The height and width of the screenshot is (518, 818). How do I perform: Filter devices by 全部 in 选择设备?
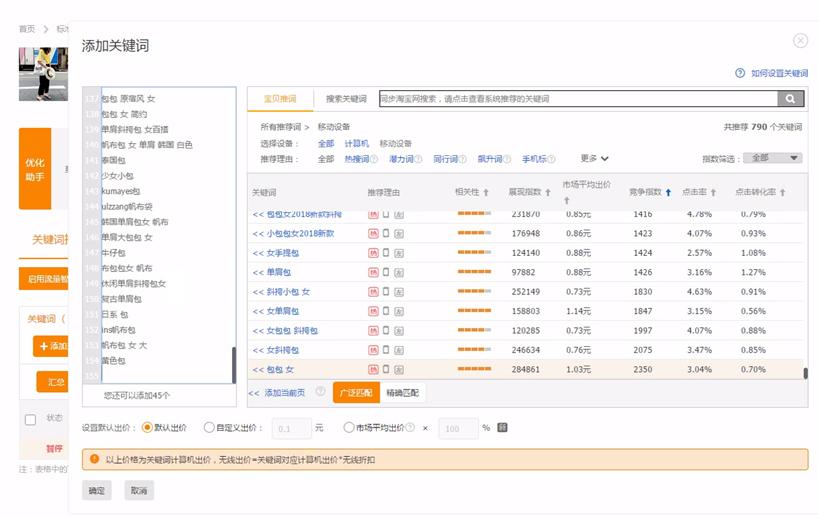(326, 143)
